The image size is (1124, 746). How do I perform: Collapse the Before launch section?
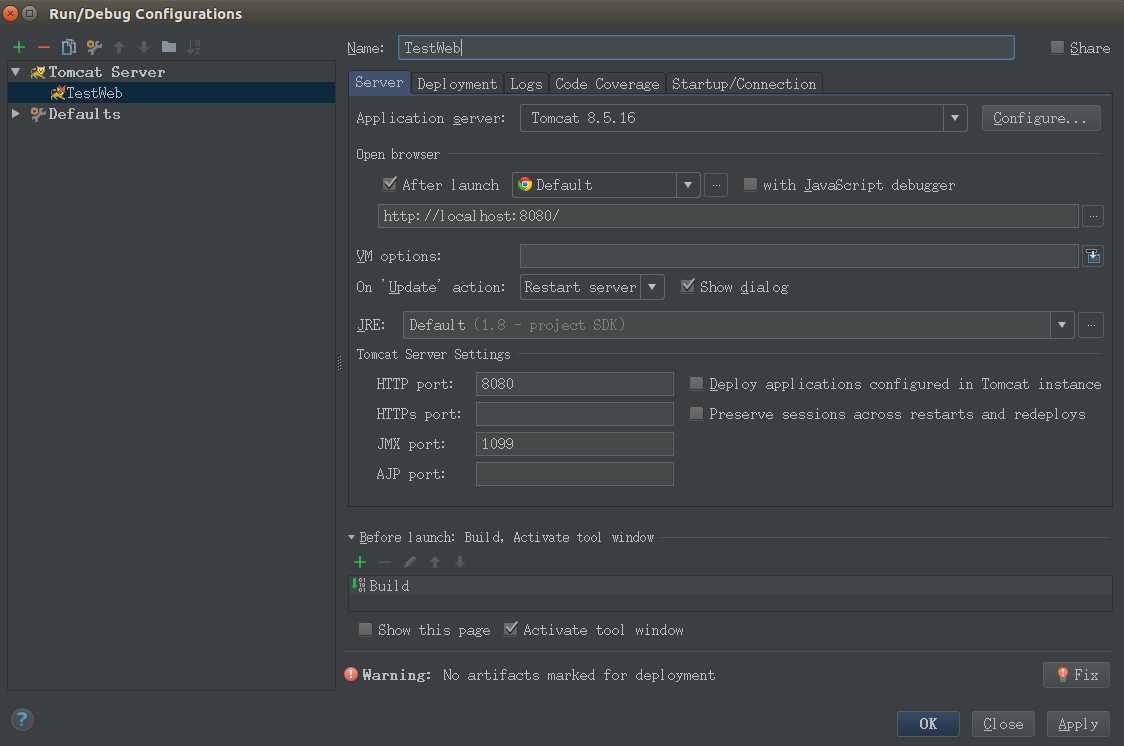351,537
